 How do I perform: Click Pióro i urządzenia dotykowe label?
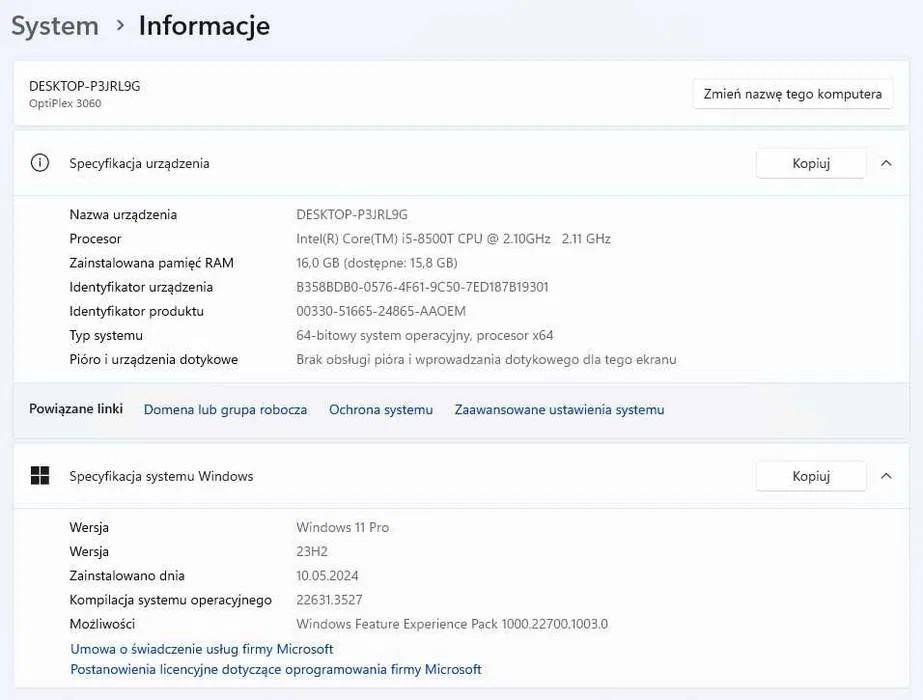click(154, 359)
